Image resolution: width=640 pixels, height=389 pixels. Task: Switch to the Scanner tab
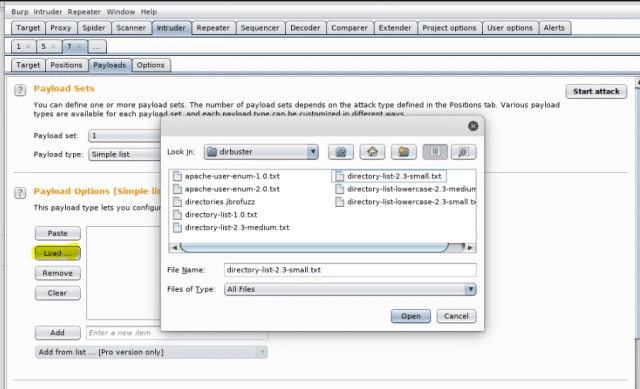131,28
